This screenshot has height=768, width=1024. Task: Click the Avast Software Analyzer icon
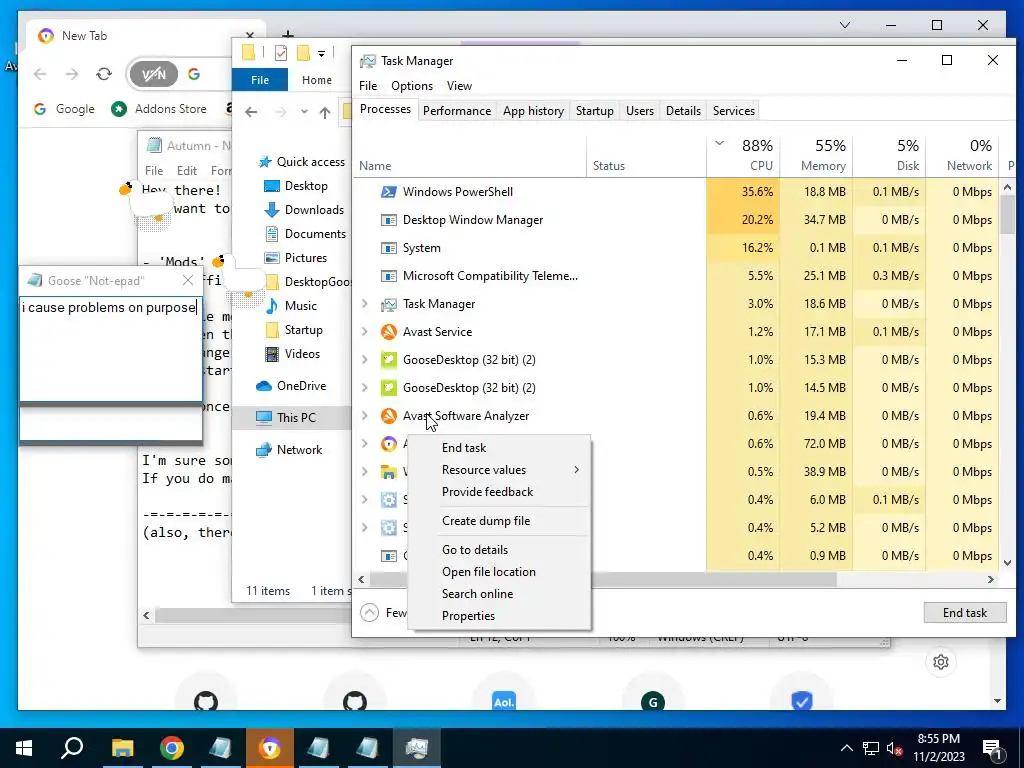pos(389,416)
